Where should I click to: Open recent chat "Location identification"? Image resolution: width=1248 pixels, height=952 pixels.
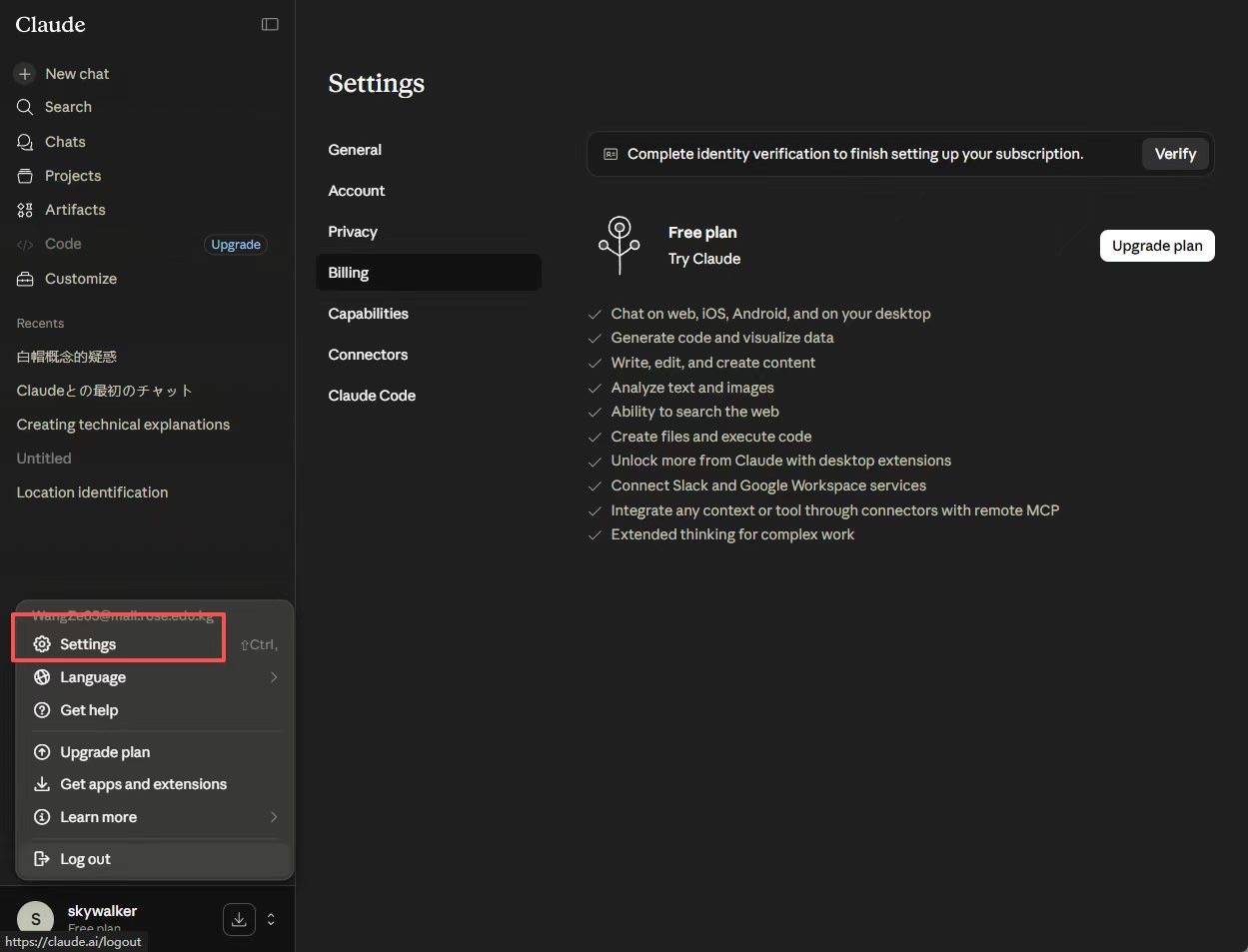point(92,492)
